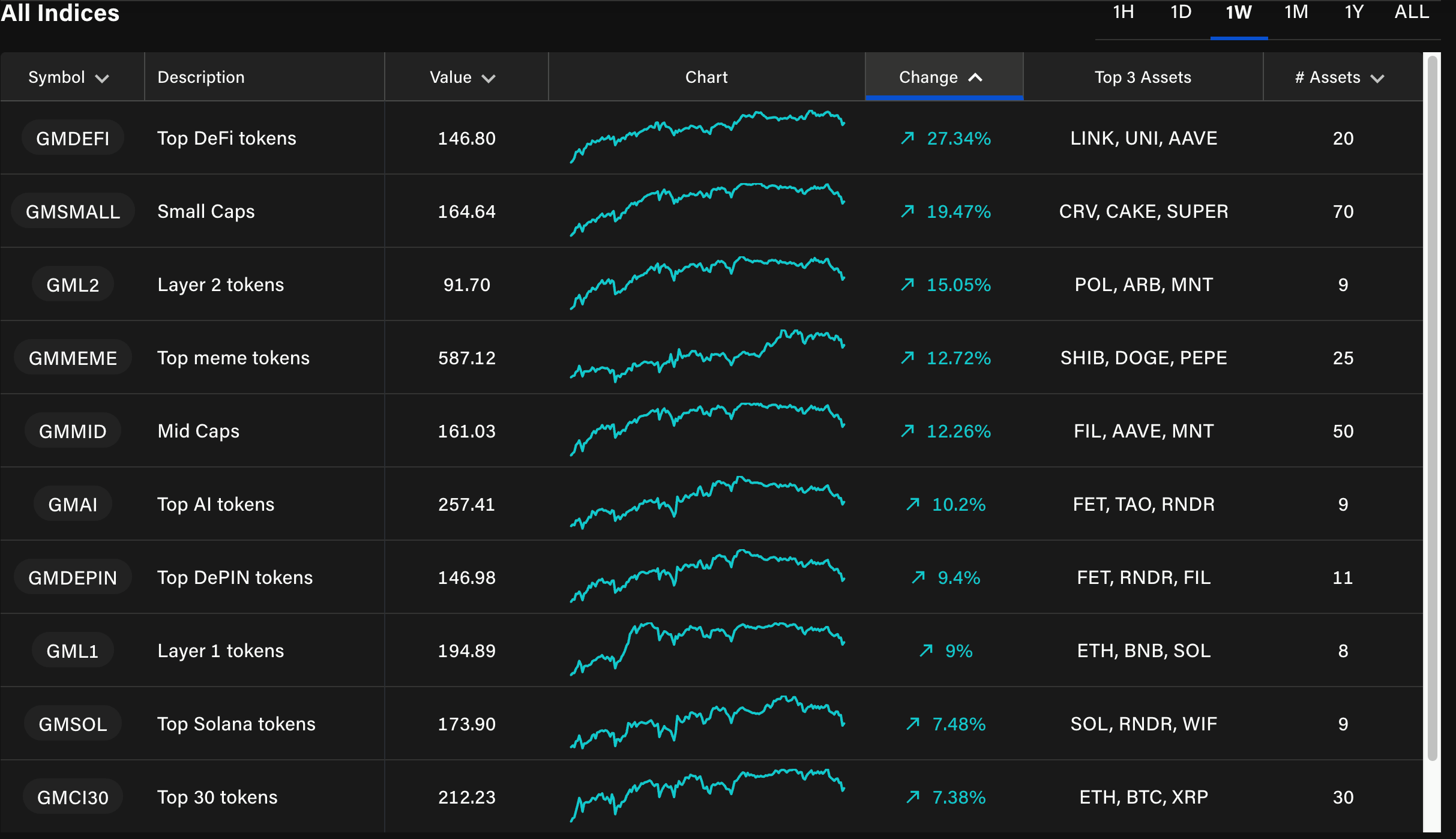This screenshot has height=839, width=1456.
Task: Click the GMCI30 symbol pill
Action: click(x=73, y=797)
